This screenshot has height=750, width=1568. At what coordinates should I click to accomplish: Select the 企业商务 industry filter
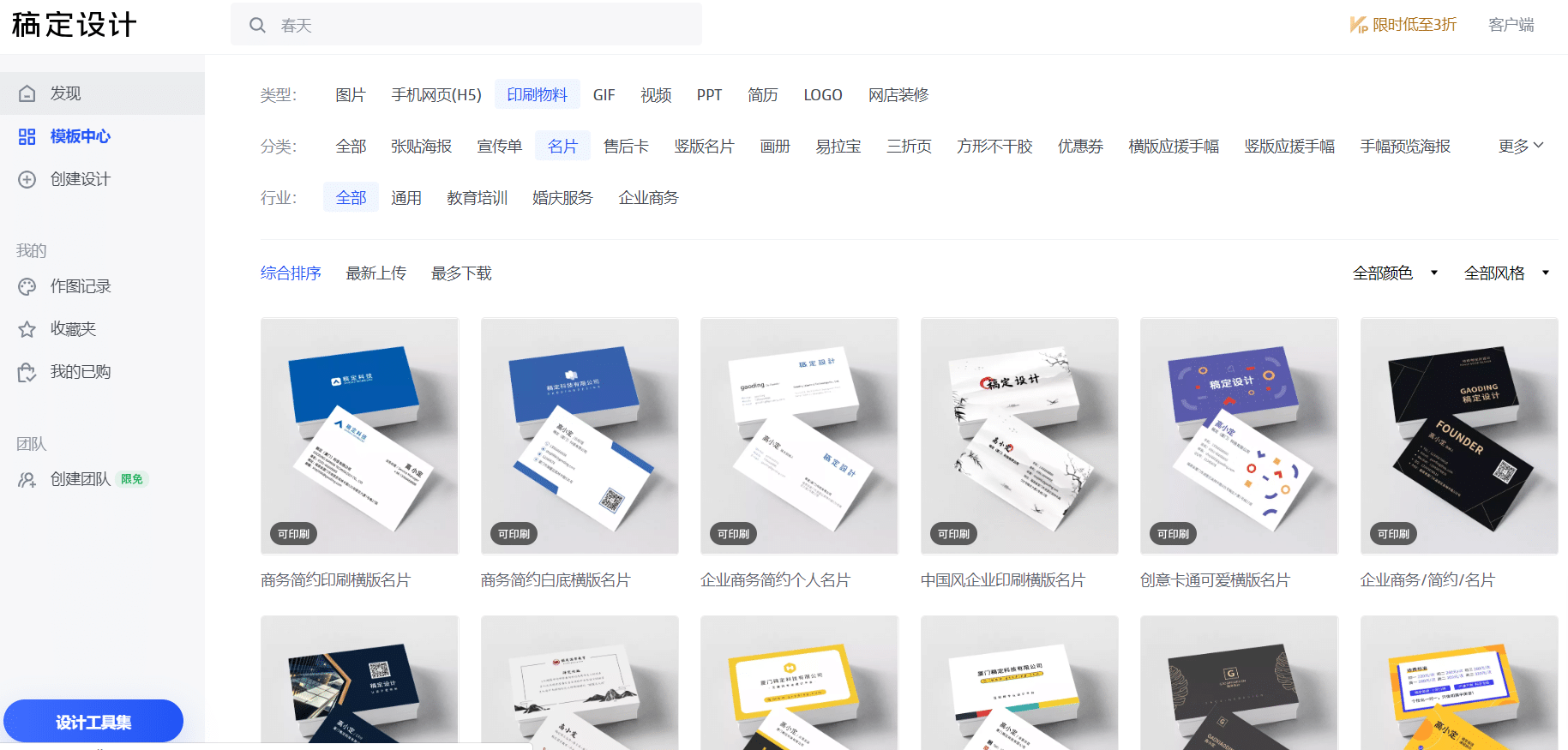pyautogui.click(x=648, y=197)
